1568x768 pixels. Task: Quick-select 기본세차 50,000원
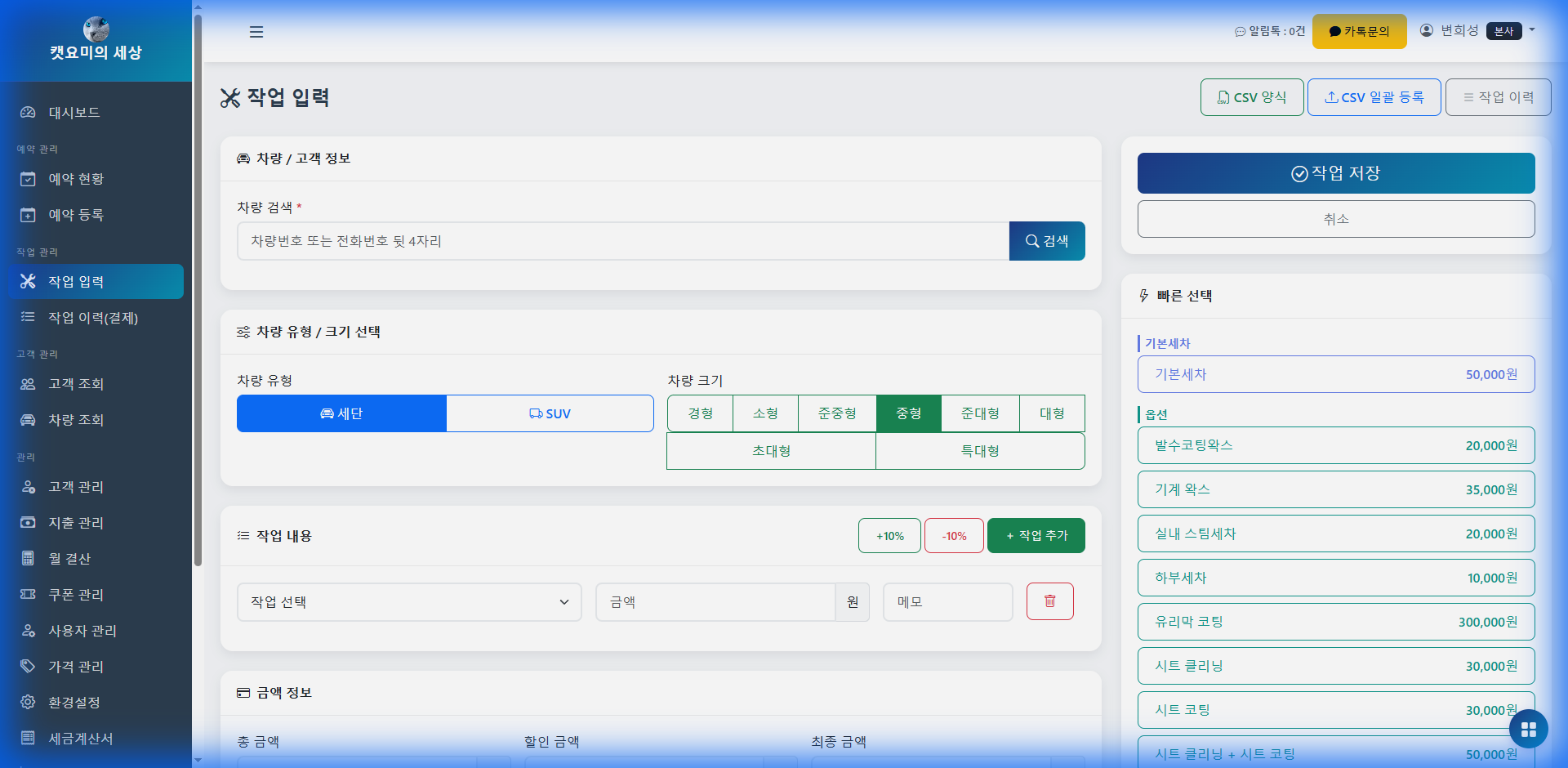tap(1336, 374)
